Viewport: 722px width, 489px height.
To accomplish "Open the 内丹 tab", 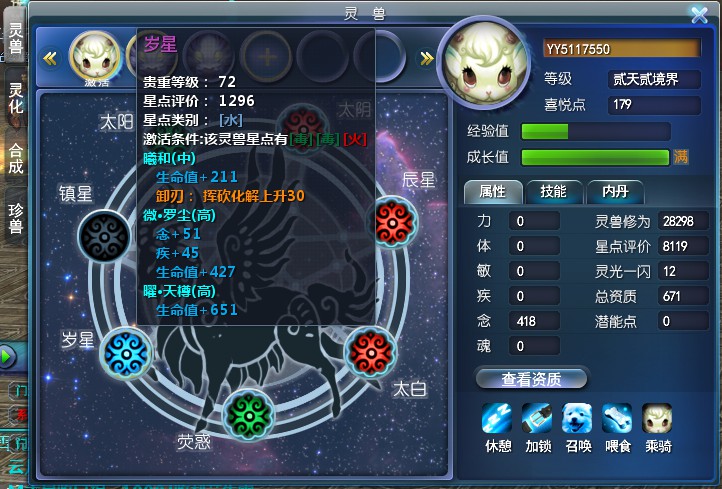I will pyautogui.click(x=615, y=192).
